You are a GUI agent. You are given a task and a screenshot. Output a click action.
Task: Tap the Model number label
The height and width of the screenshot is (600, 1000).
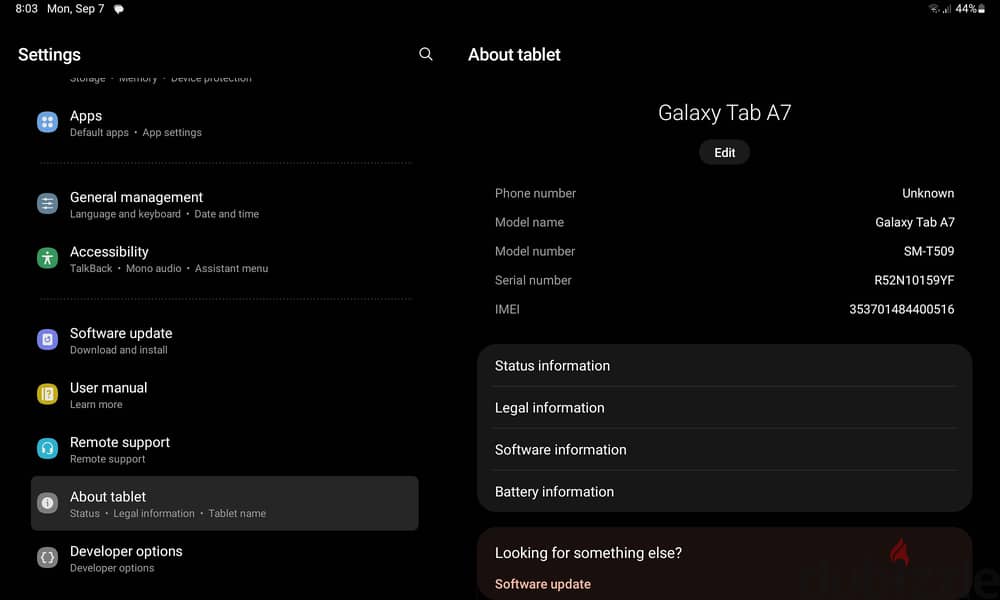[x=534, y=251]
